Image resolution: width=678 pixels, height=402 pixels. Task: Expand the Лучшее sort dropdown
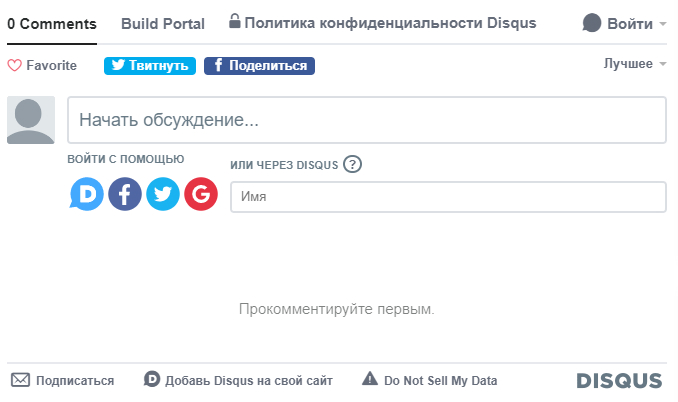[x=635, y=64]
